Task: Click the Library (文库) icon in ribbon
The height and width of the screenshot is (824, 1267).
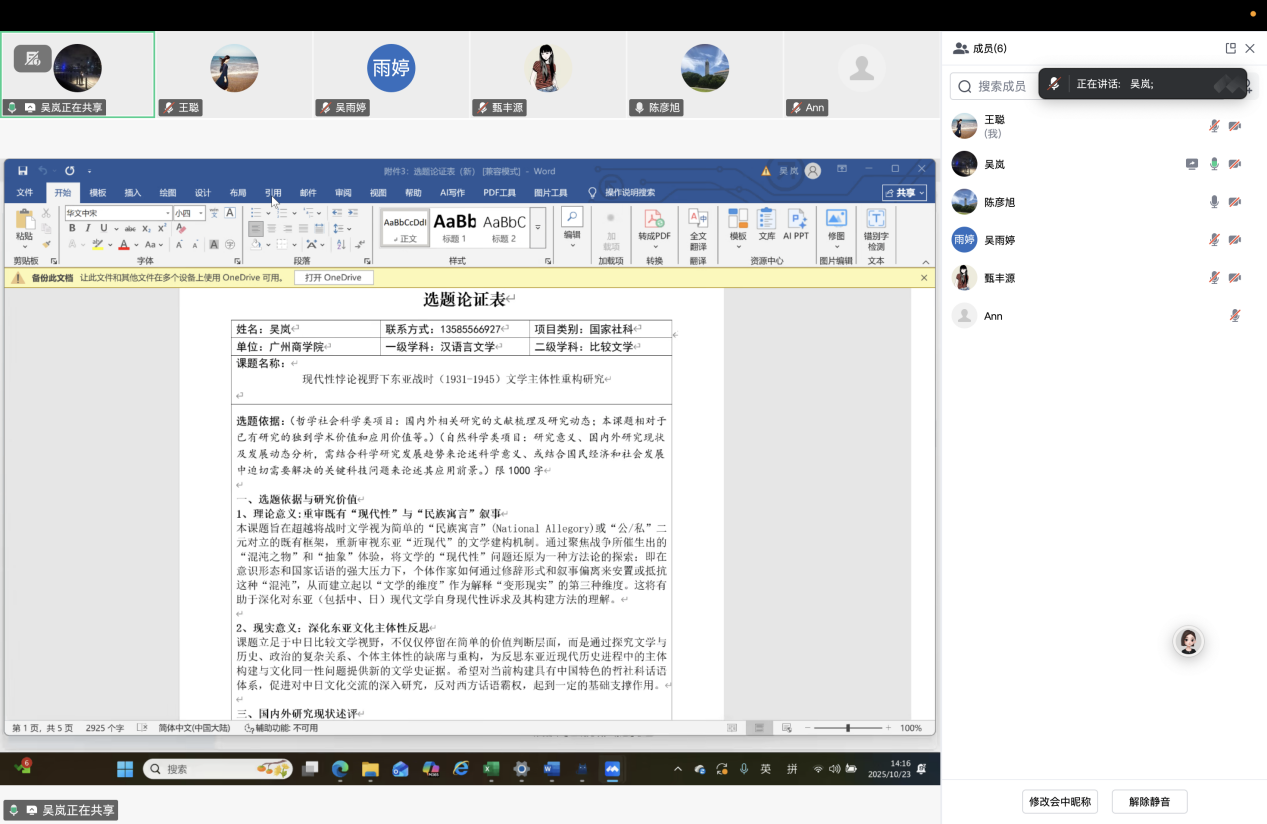Action: click(x=767, y=224)
